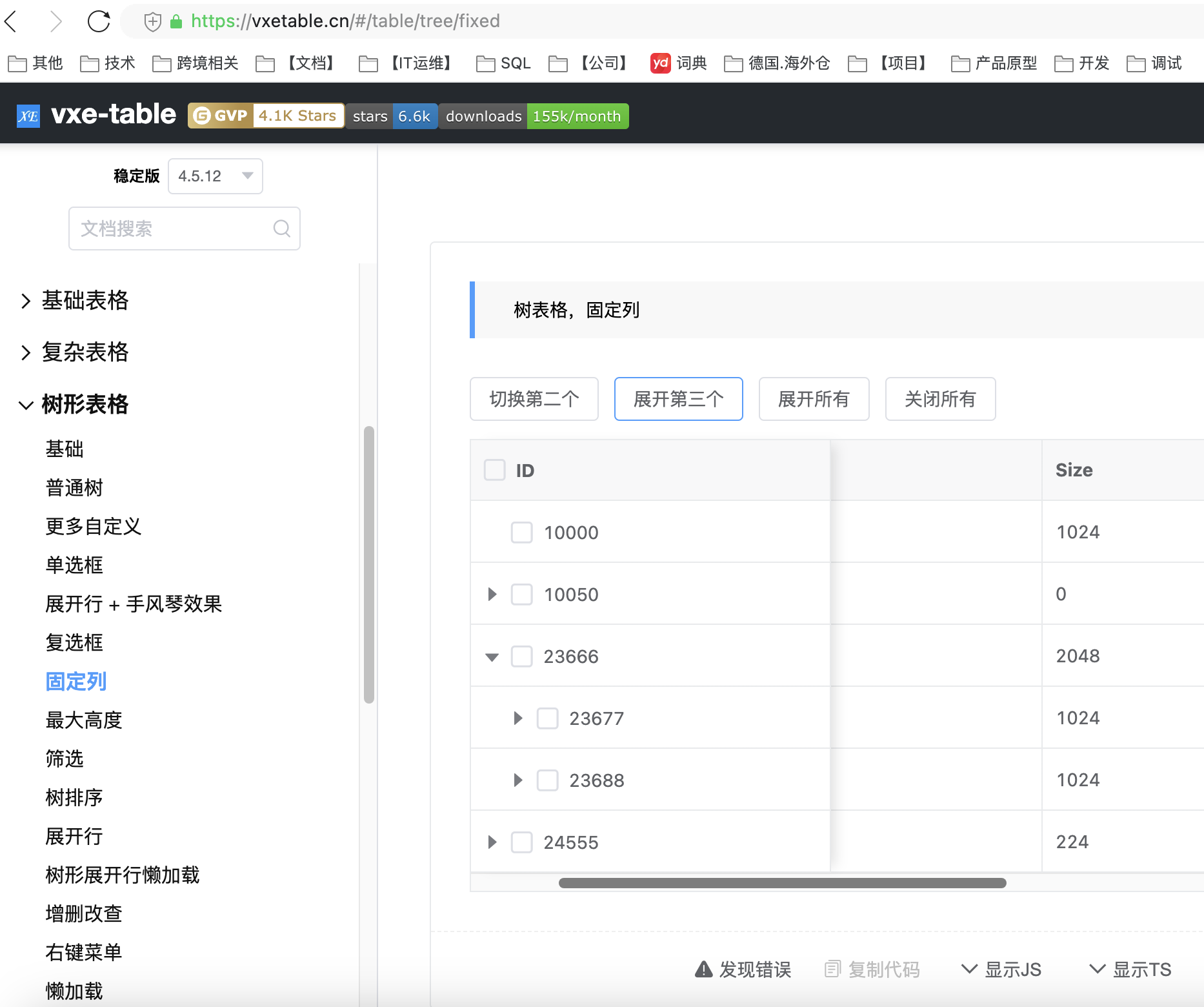Collapse the 树形表格 sidebar section
1204x1007 pixels.
coord(74,404)
